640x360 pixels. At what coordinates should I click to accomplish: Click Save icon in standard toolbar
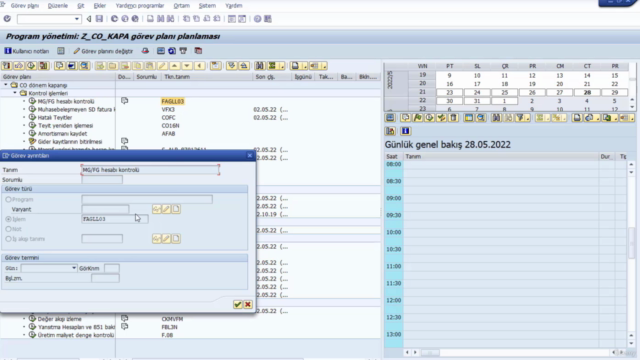[99, 19]
